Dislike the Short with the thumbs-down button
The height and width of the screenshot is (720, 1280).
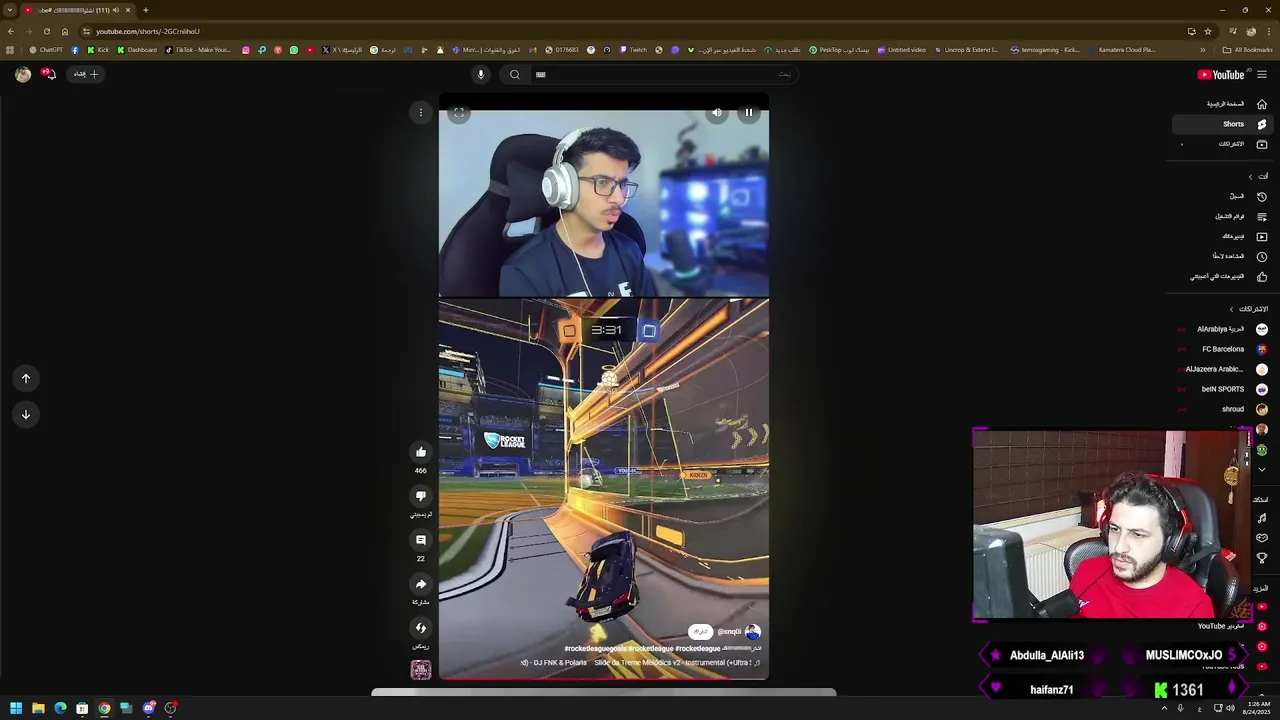coord(421,496)
